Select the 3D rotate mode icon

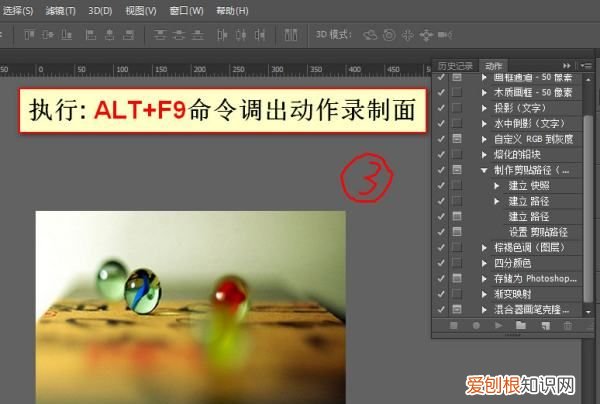(x=370, y=35)
